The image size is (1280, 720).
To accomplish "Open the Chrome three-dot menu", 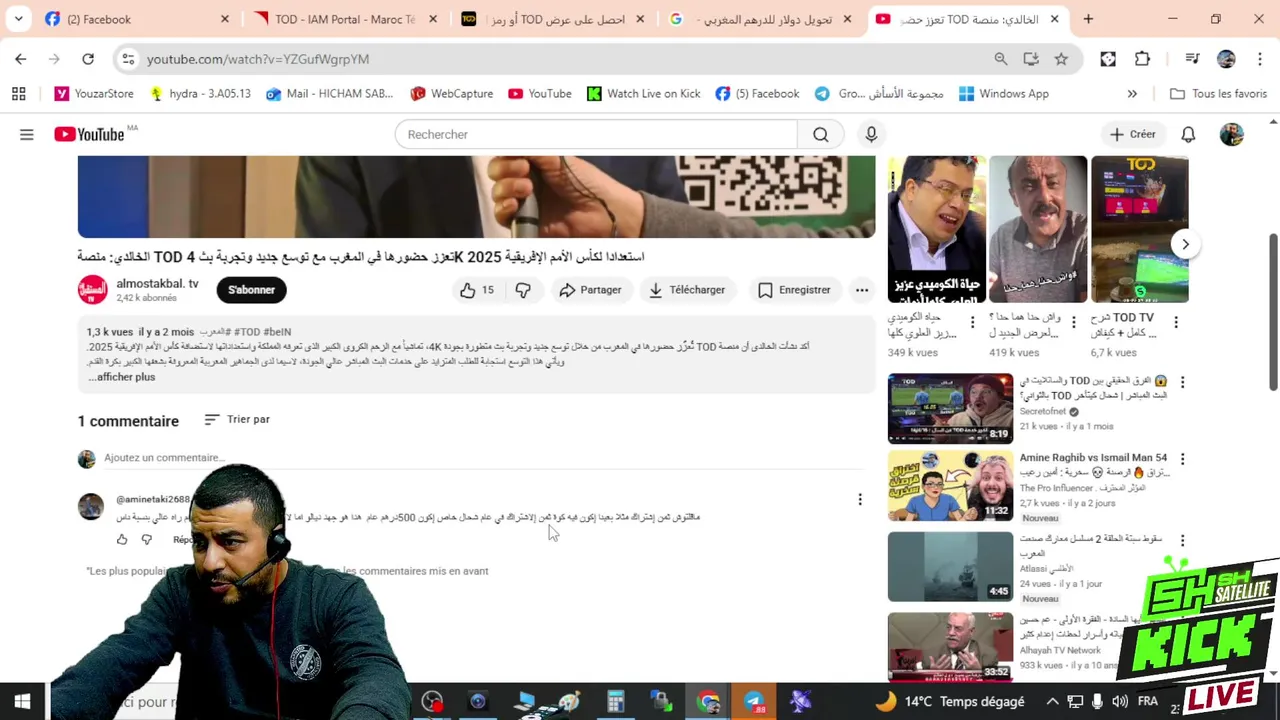I will [1258, 59].
